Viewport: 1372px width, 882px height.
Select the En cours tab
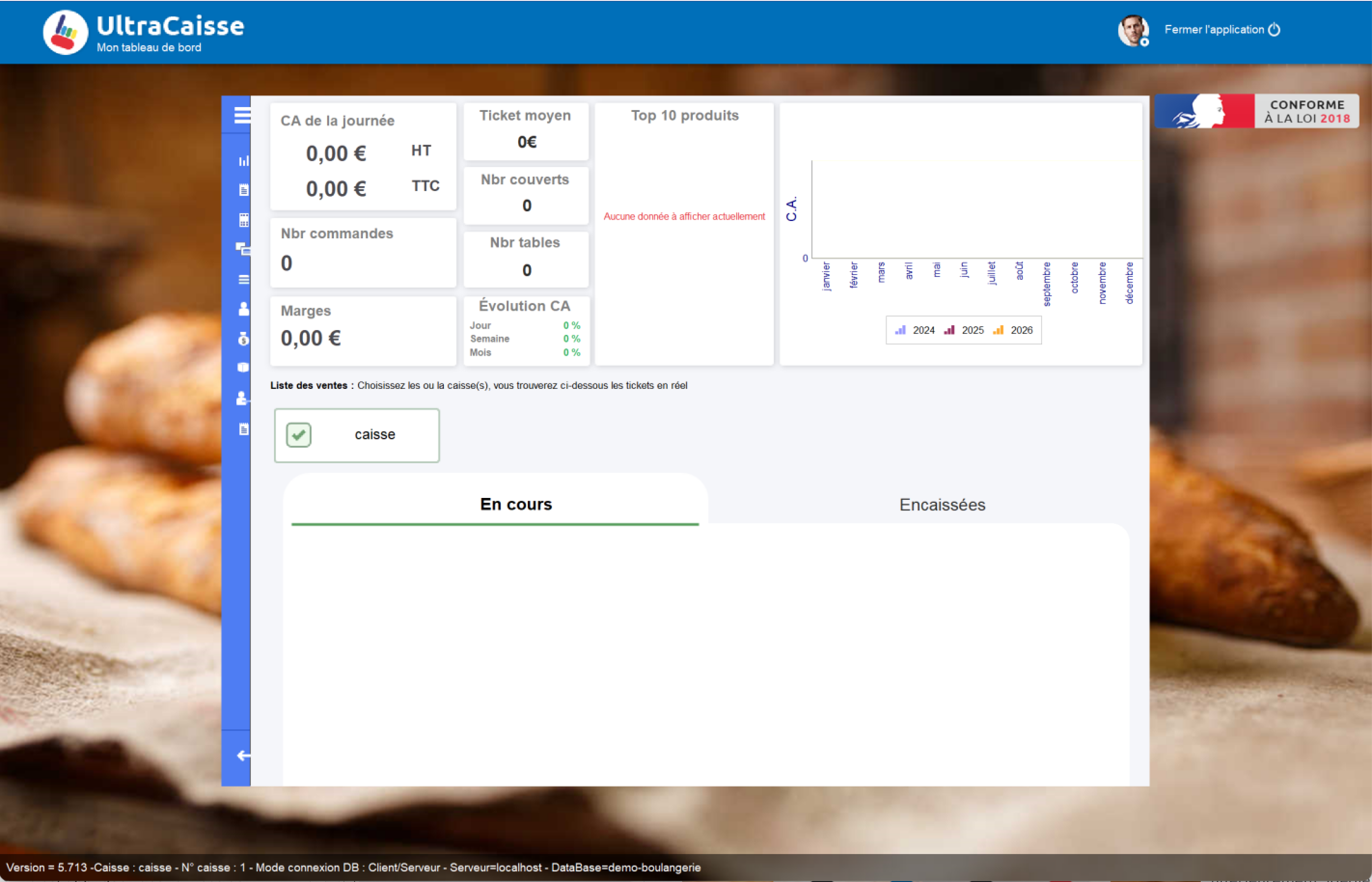pyautogui.click(x=515, y=504)
